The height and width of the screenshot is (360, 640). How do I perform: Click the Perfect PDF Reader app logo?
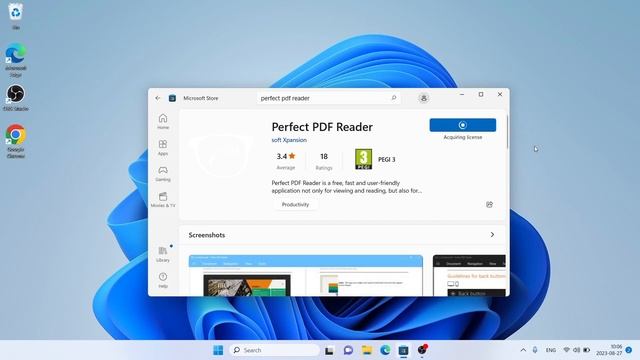222,156
